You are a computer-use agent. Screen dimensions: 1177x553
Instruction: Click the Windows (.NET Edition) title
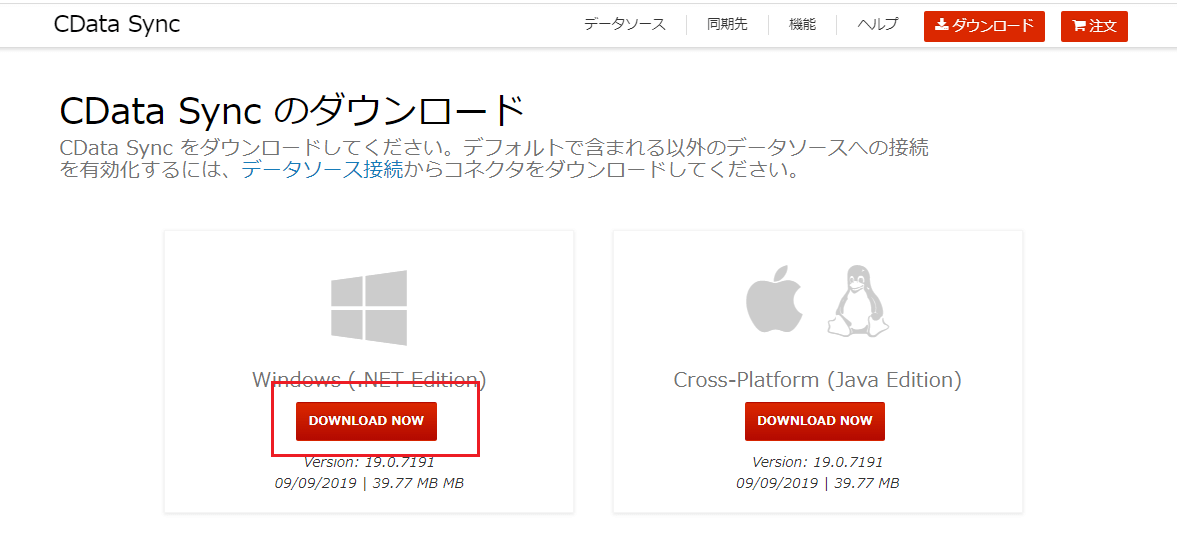pyautogui.click(x=369, y=379)
